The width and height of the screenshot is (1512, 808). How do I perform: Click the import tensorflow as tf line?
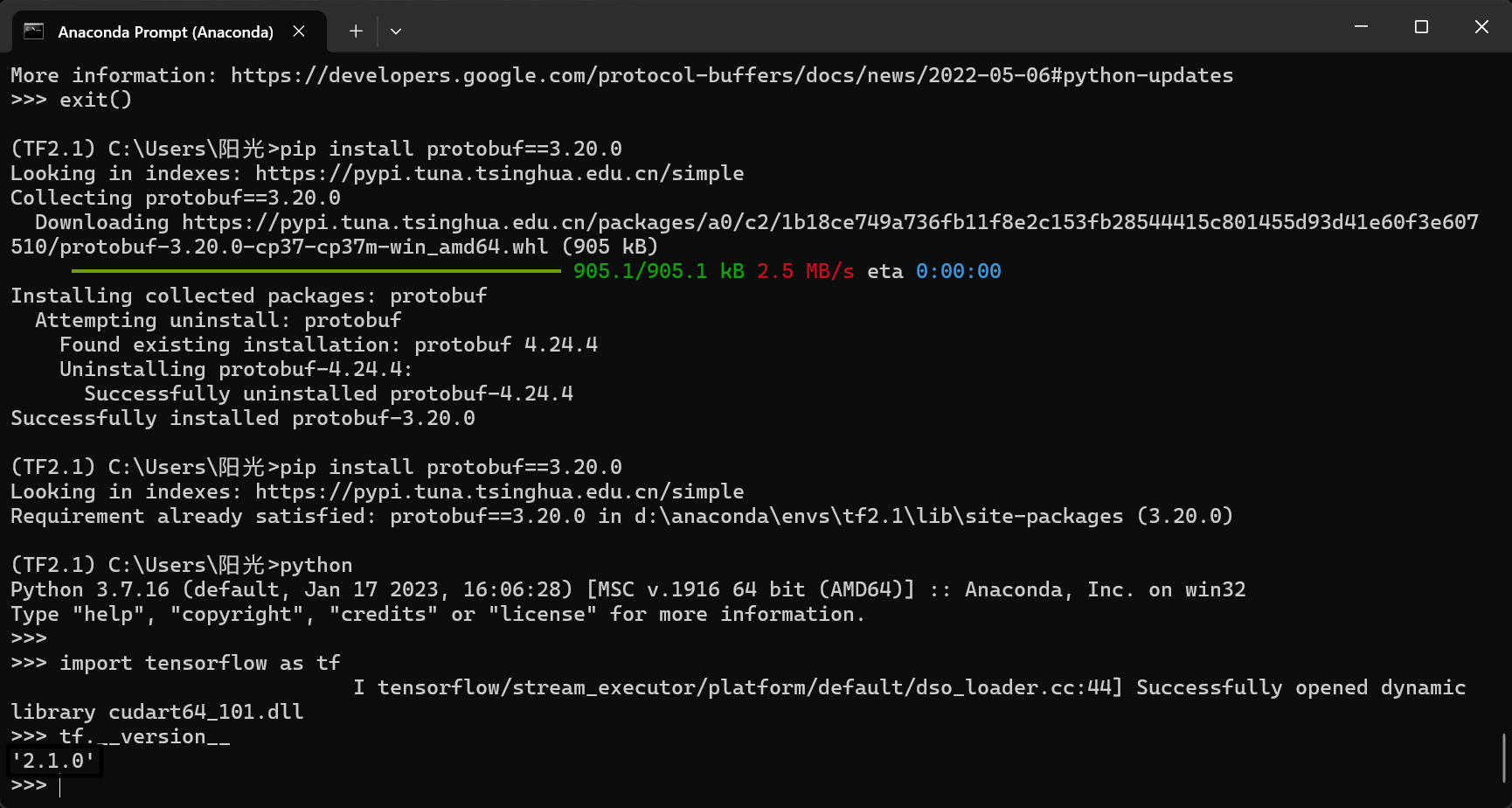(x=199, y=663)
